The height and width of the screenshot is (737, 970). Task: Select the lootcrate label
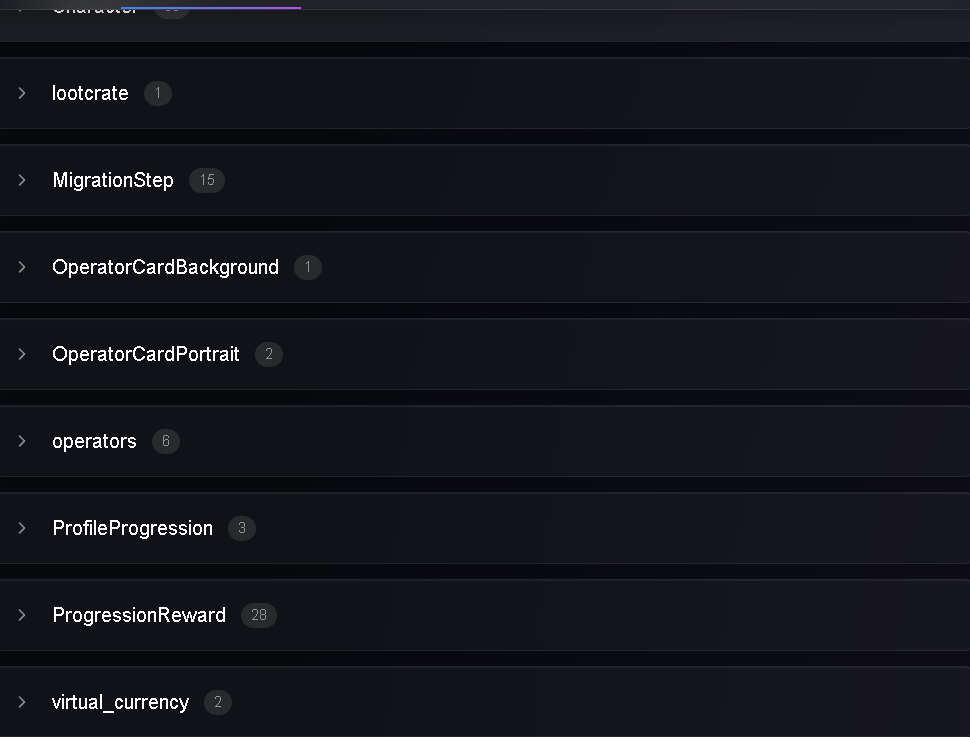click(x=90, y=93)
